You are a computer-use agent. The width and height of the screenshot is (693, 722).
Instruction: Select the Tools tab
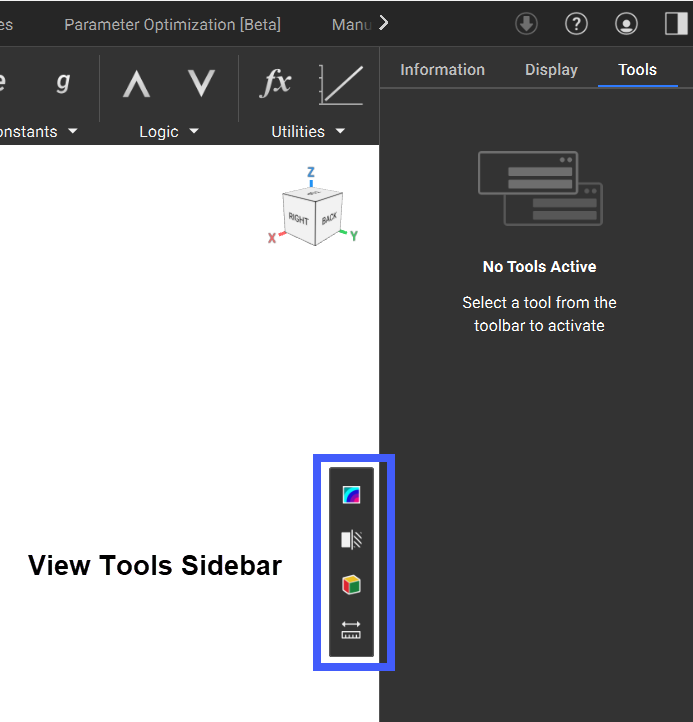pyautogui.click(x=637, y=70)
